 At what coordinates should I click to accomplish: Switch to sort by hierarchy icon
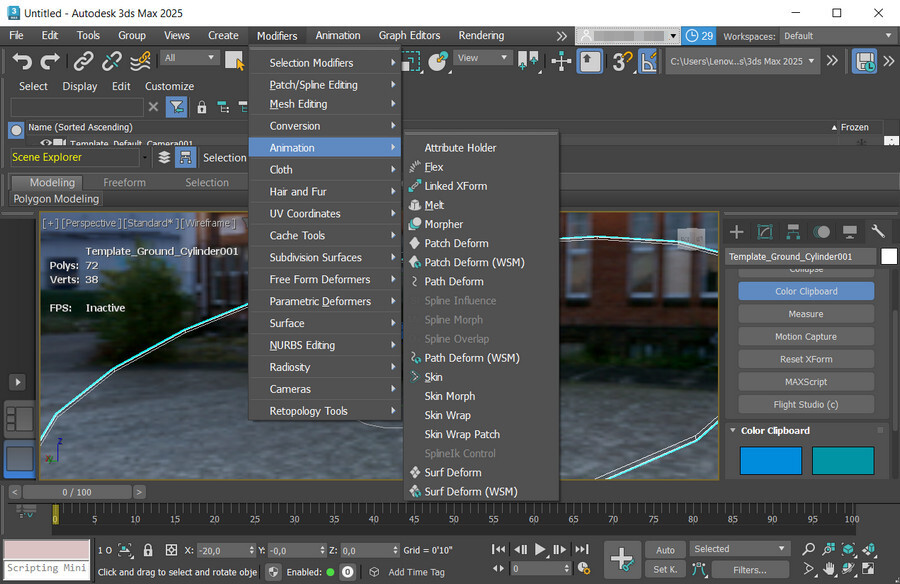click(185, 157)
